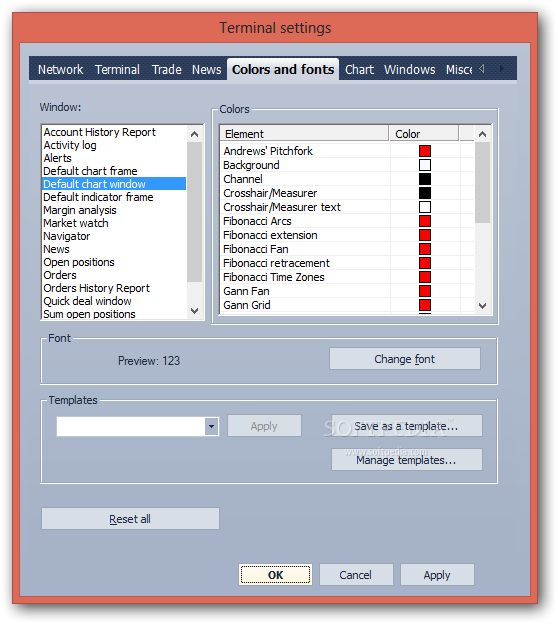Viewport: 558px width, 624px height.
Task: Choose Quick deal window entry
Action: pos(114,301)
